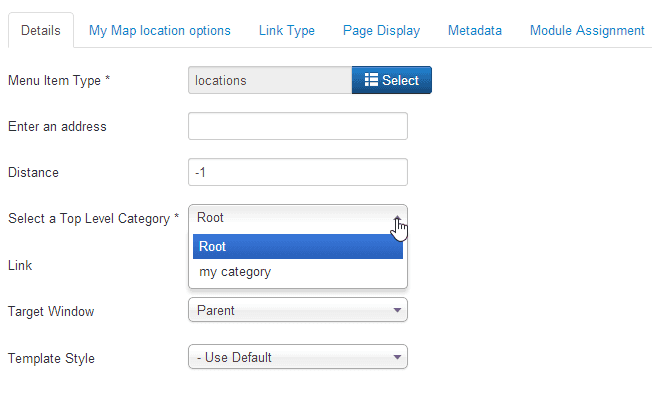Focus the Enter an address text box
The image size is (652, 408).
click(297, 126)
